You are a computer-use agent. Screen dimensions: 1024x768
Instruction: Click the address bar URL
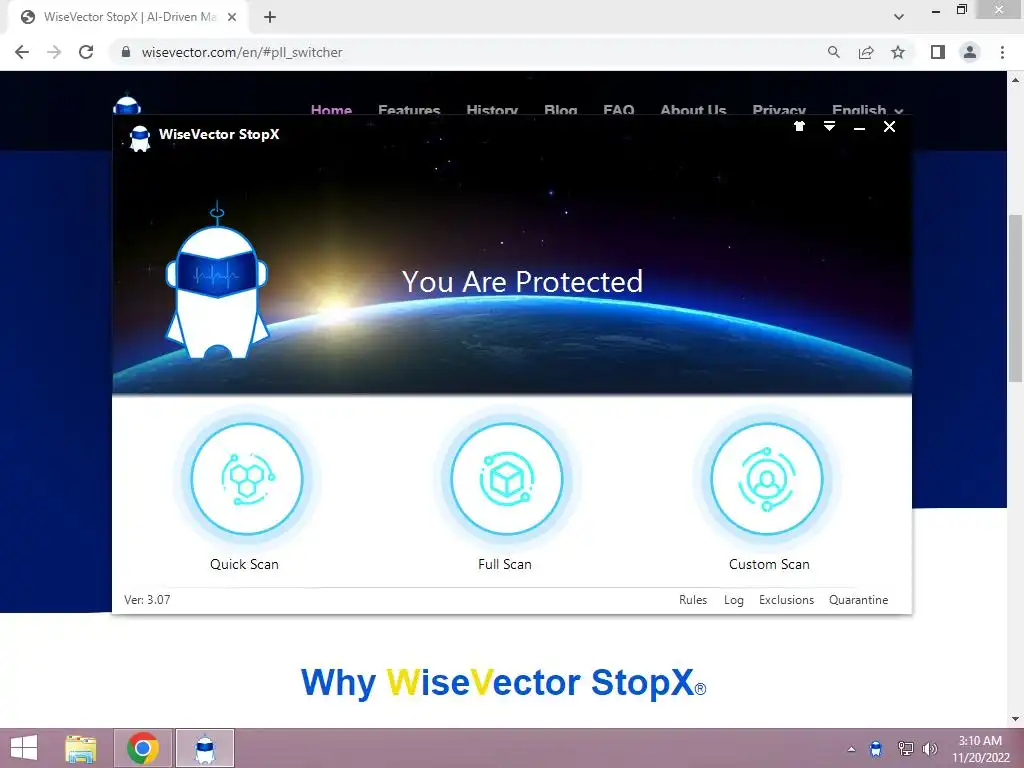point(242,52)
